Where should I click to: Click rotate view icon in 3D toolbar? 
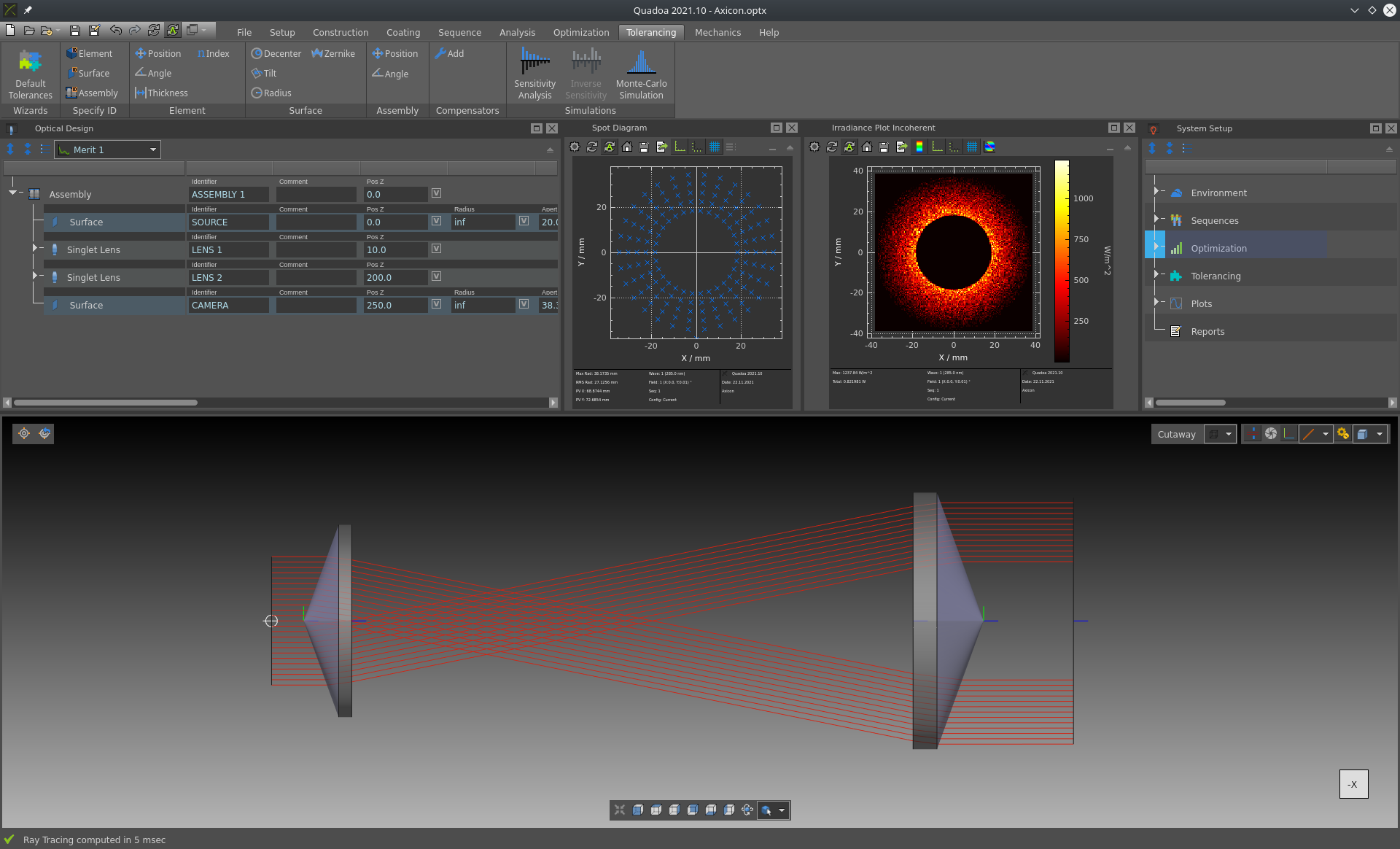click(x=747, y=810)
